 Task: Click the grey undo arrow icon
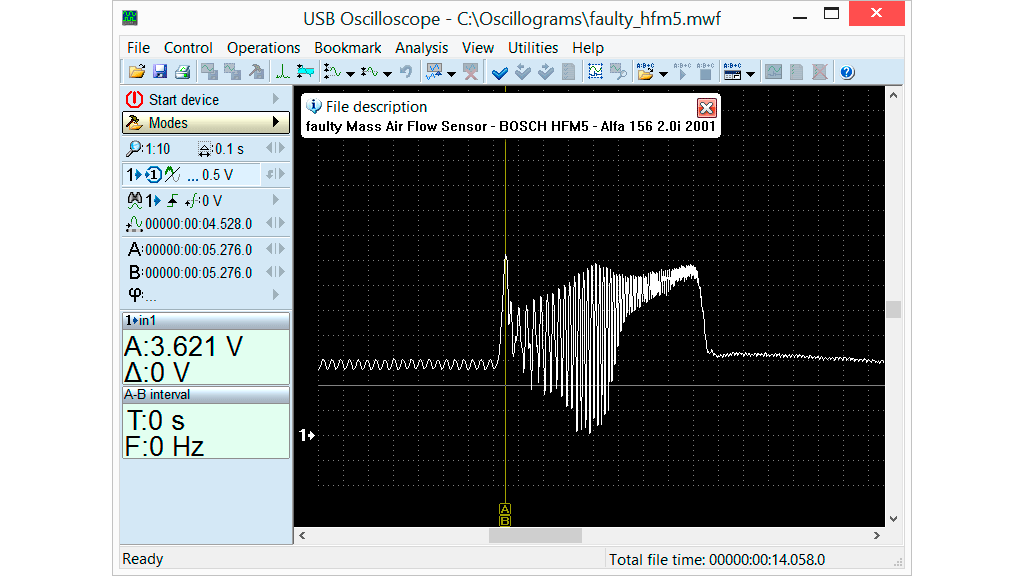(406, 72)
